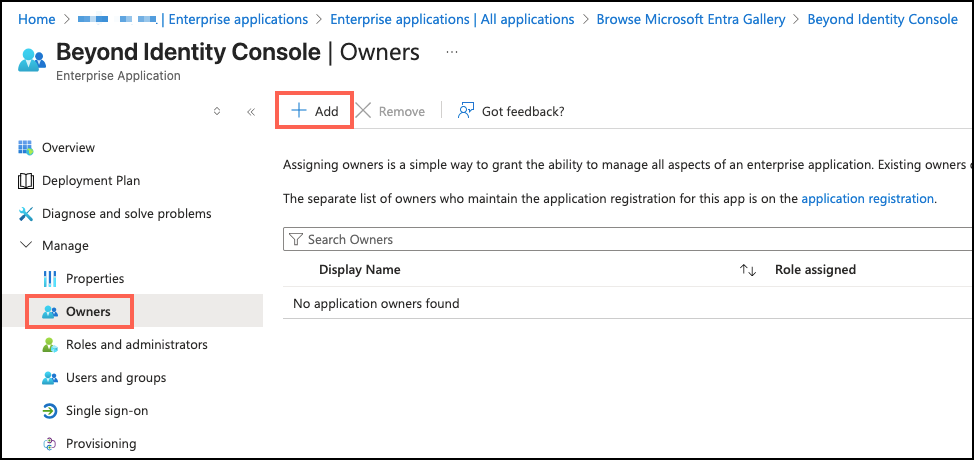This screenshot has width=974, height=460.
Task: Click the Properties bars icon
Action: pos(50,279)
